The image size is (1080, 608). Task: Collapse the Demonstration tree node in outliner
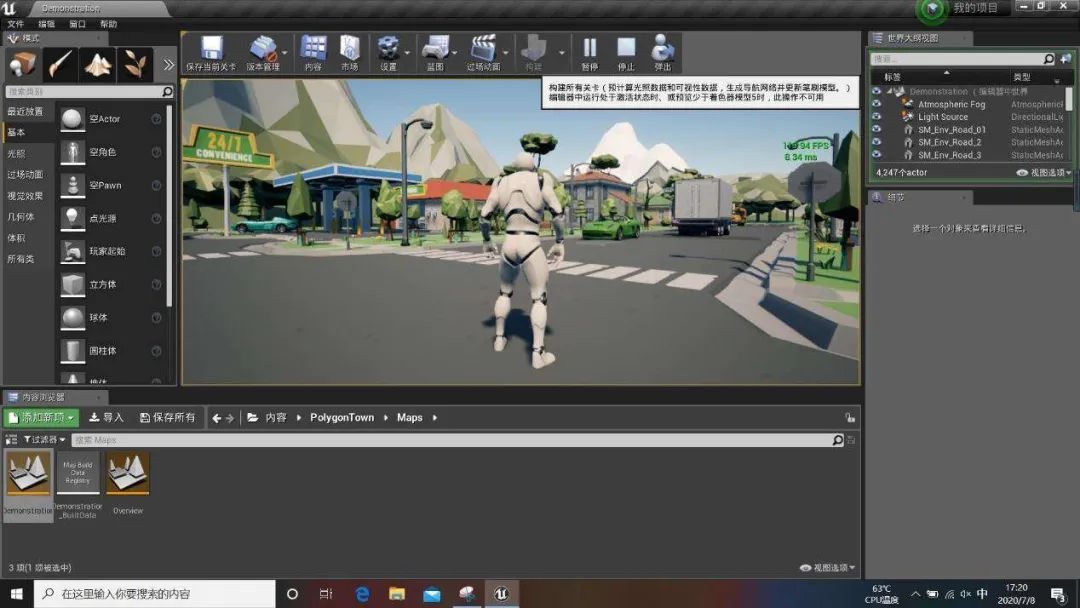click(x=889, y=91)
